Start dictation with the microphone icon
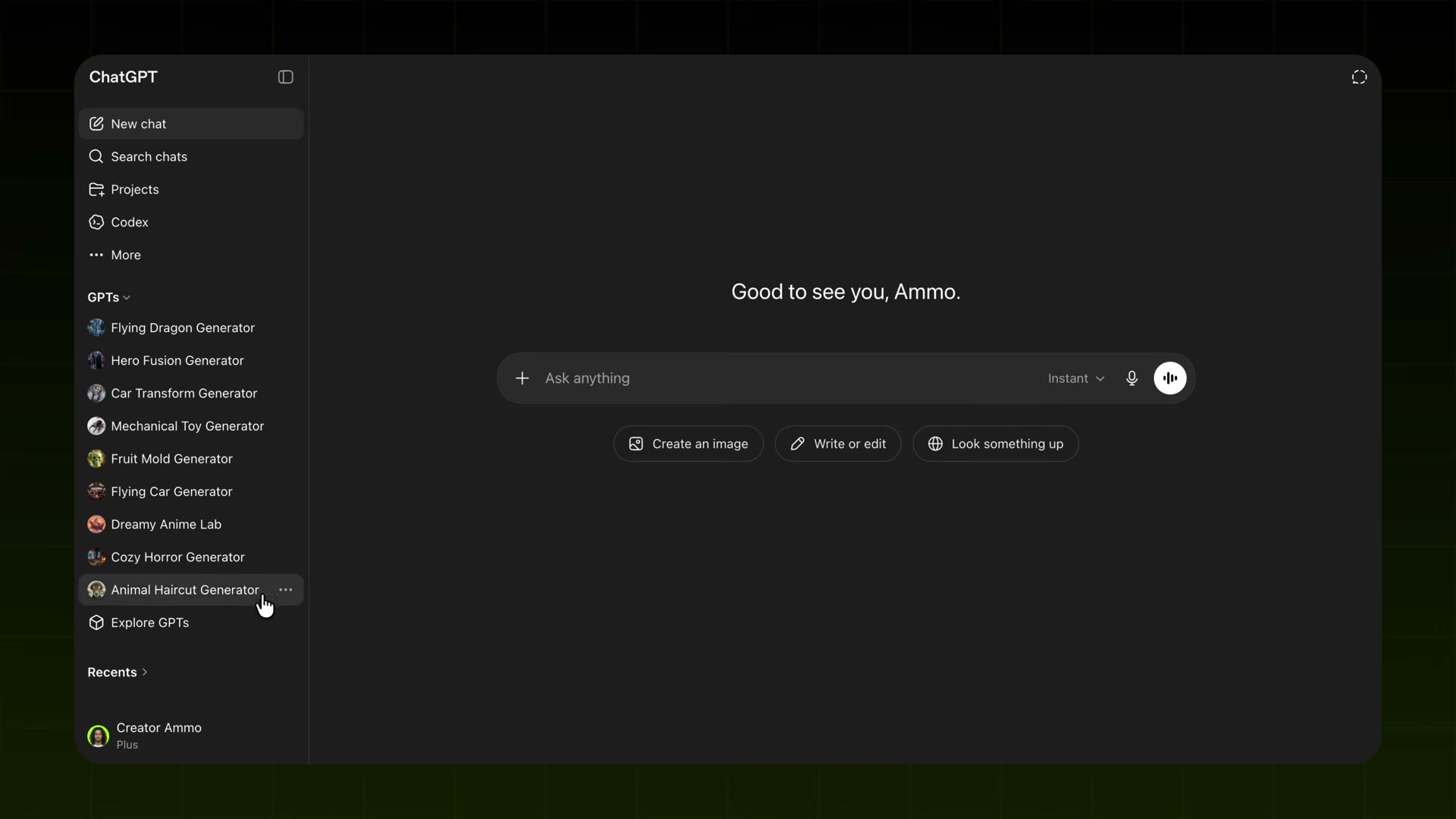Viewport: 1456px width, 819px height. pyautogui.click(x=1132, y=378)
